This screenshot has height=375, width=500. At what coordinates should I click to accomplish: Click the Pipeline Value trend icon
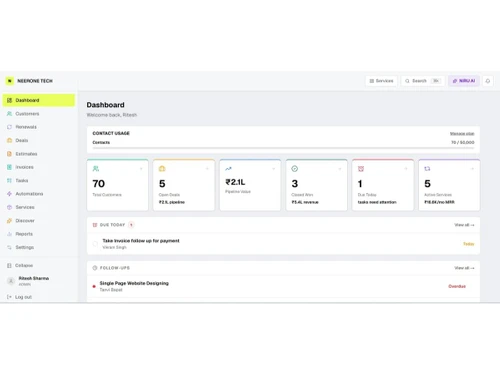(x=228, y=169)
